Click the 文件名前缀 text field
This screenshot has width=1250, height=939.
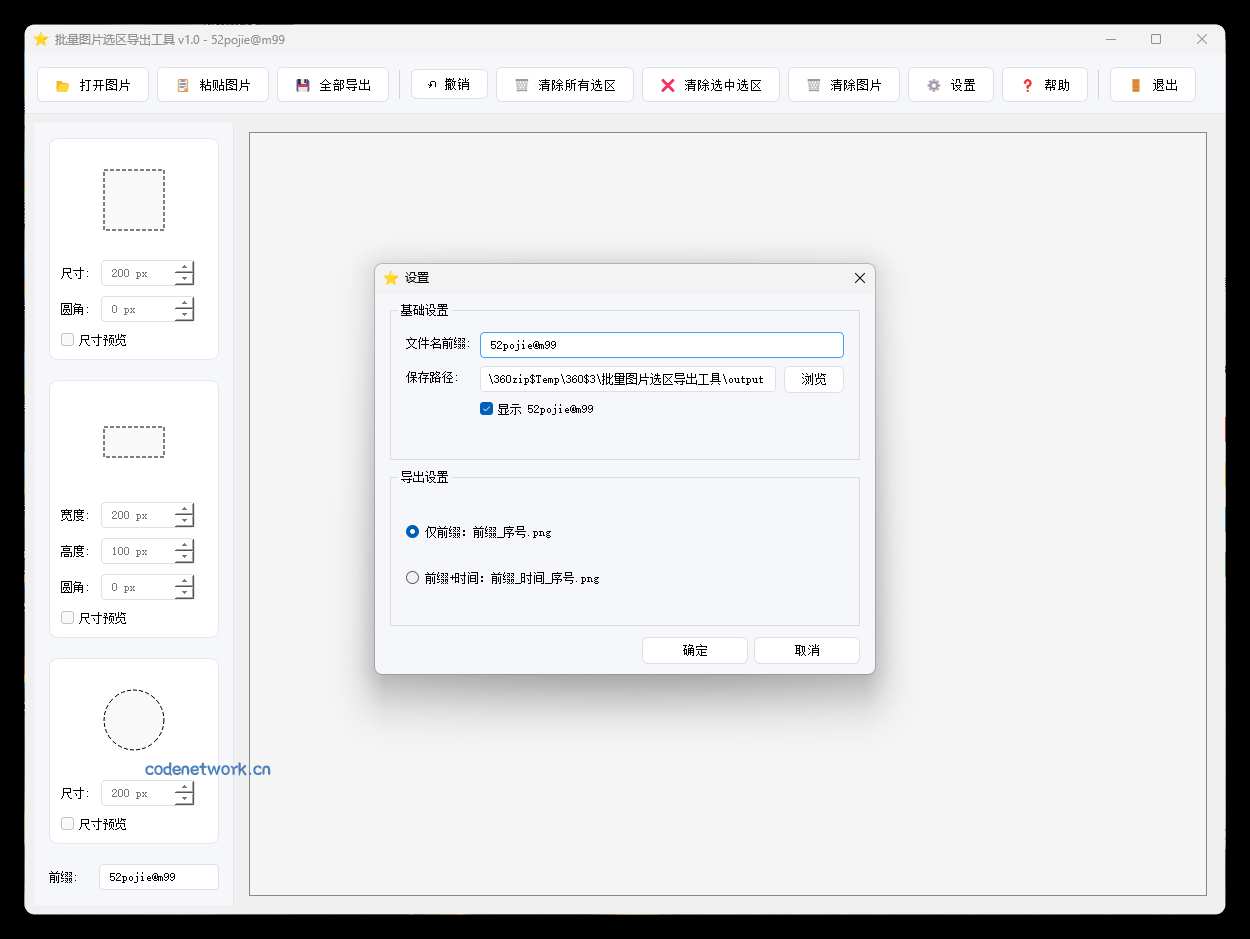pos(661,345)
